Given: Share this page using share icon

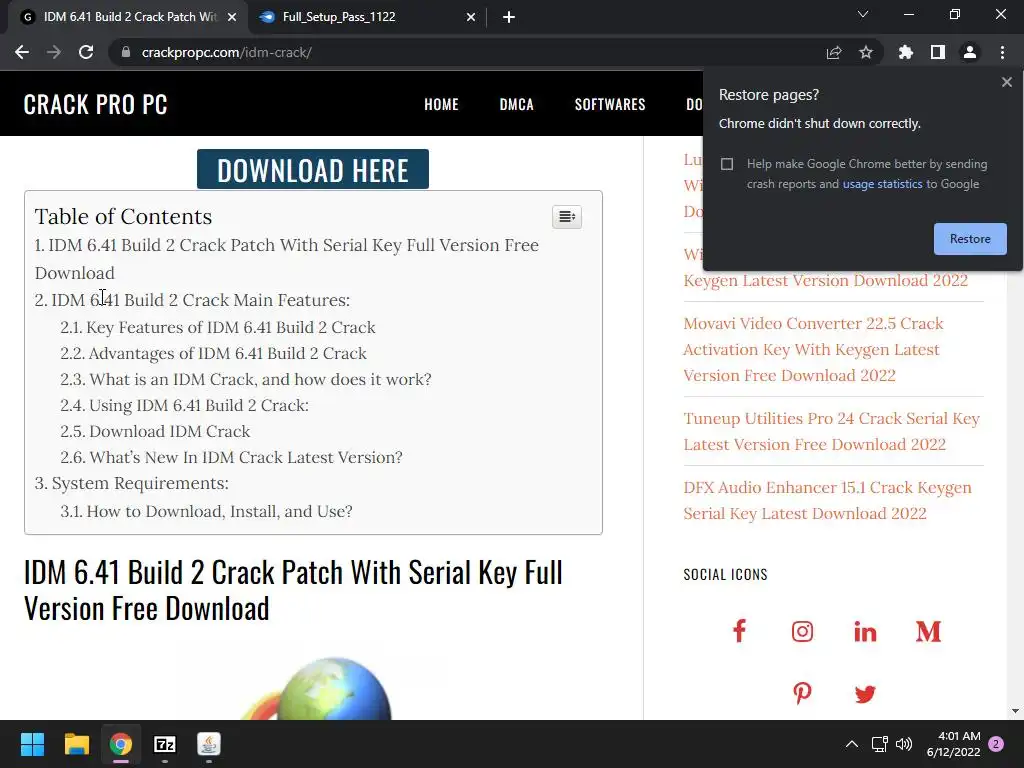Looking at the screenshot, I should (834, 52).
